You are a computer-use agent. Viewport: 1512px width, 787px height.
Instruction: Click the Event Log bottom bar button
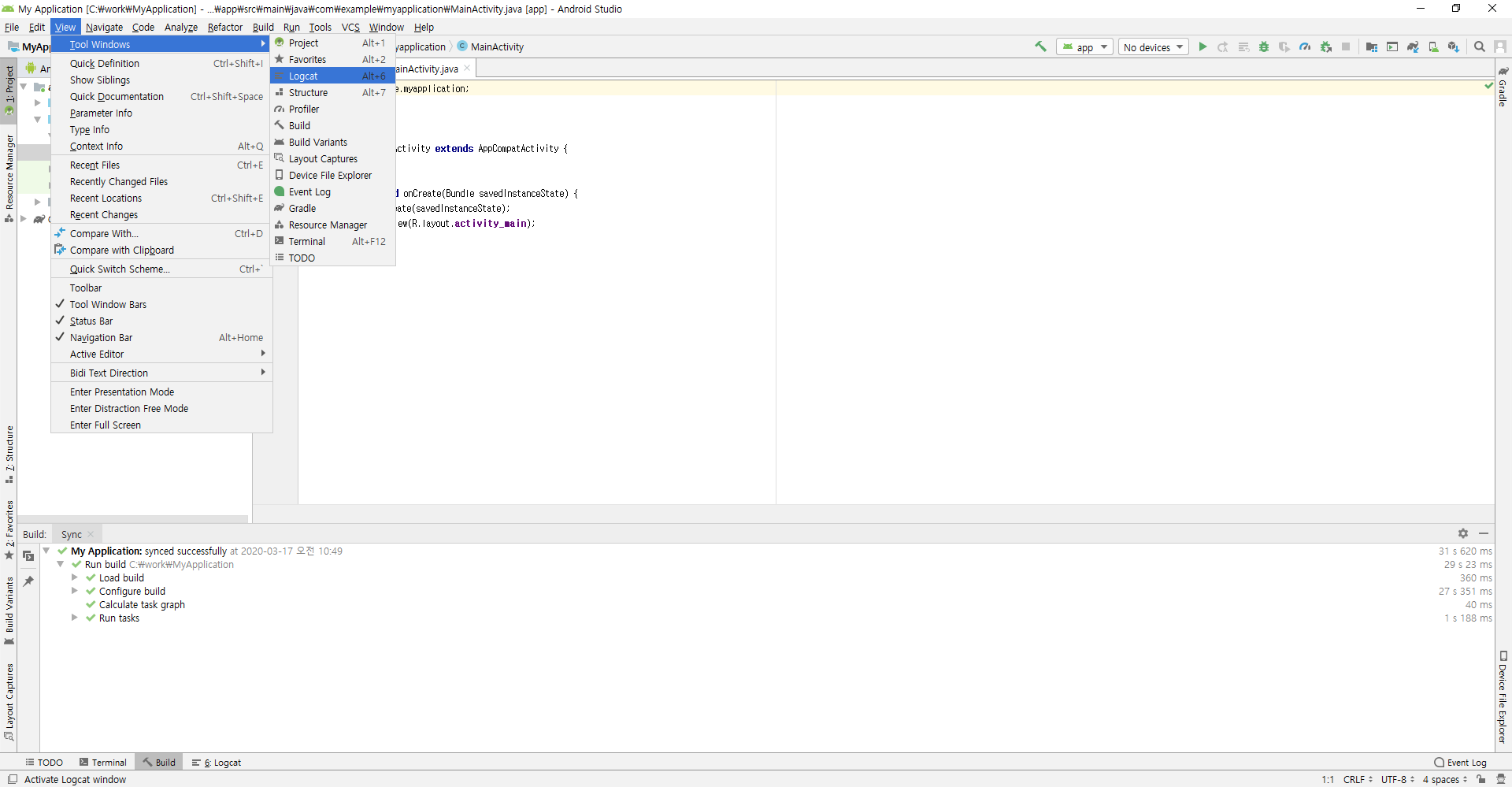tap(1461, 763)
